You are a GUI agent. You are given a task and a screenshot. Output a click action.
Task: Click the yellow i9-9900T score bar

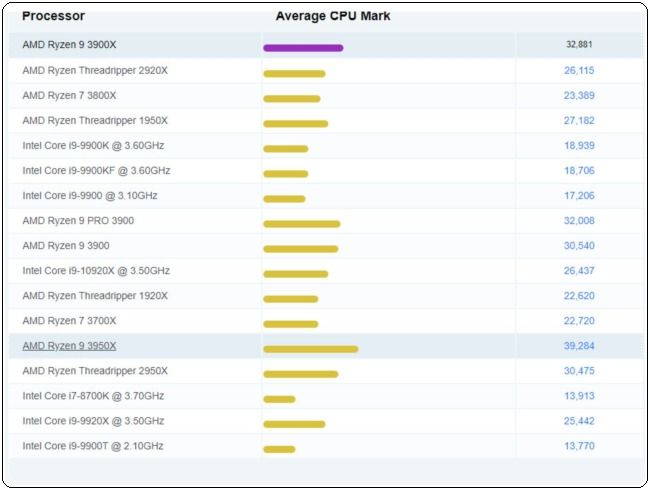coord(279,449)
